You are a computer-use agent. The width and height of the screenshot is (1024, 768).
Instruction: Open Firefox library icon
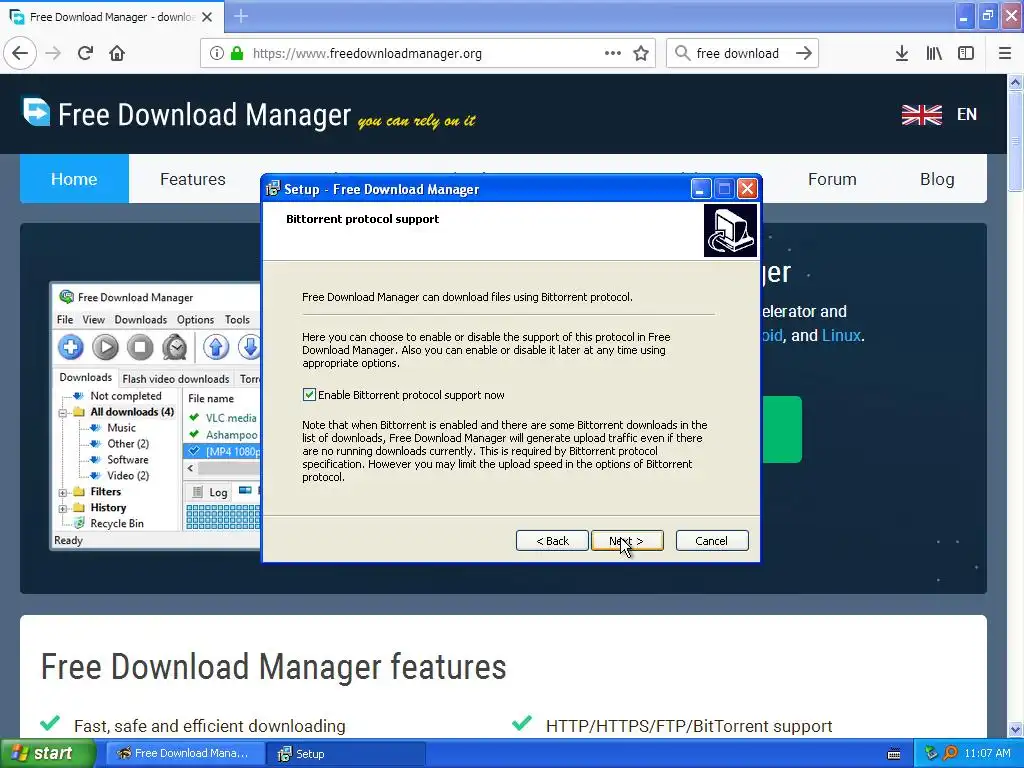pyautogui.click(x=934, y=53)
